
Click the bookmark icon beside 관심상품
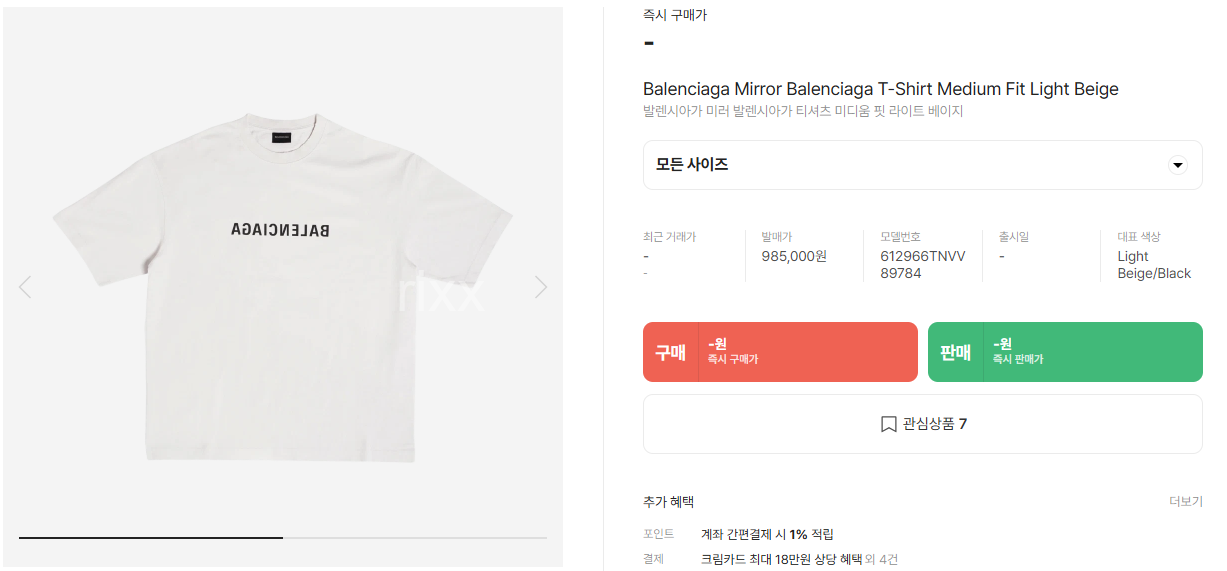(888, 424)
